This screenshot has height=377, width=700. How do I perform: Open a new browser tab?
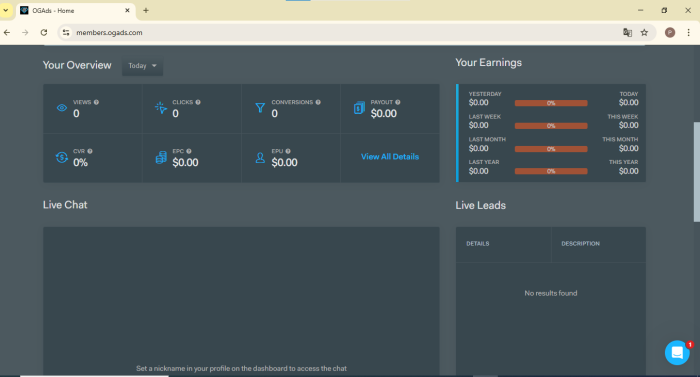pyautogui.click(x=146, y=10)
